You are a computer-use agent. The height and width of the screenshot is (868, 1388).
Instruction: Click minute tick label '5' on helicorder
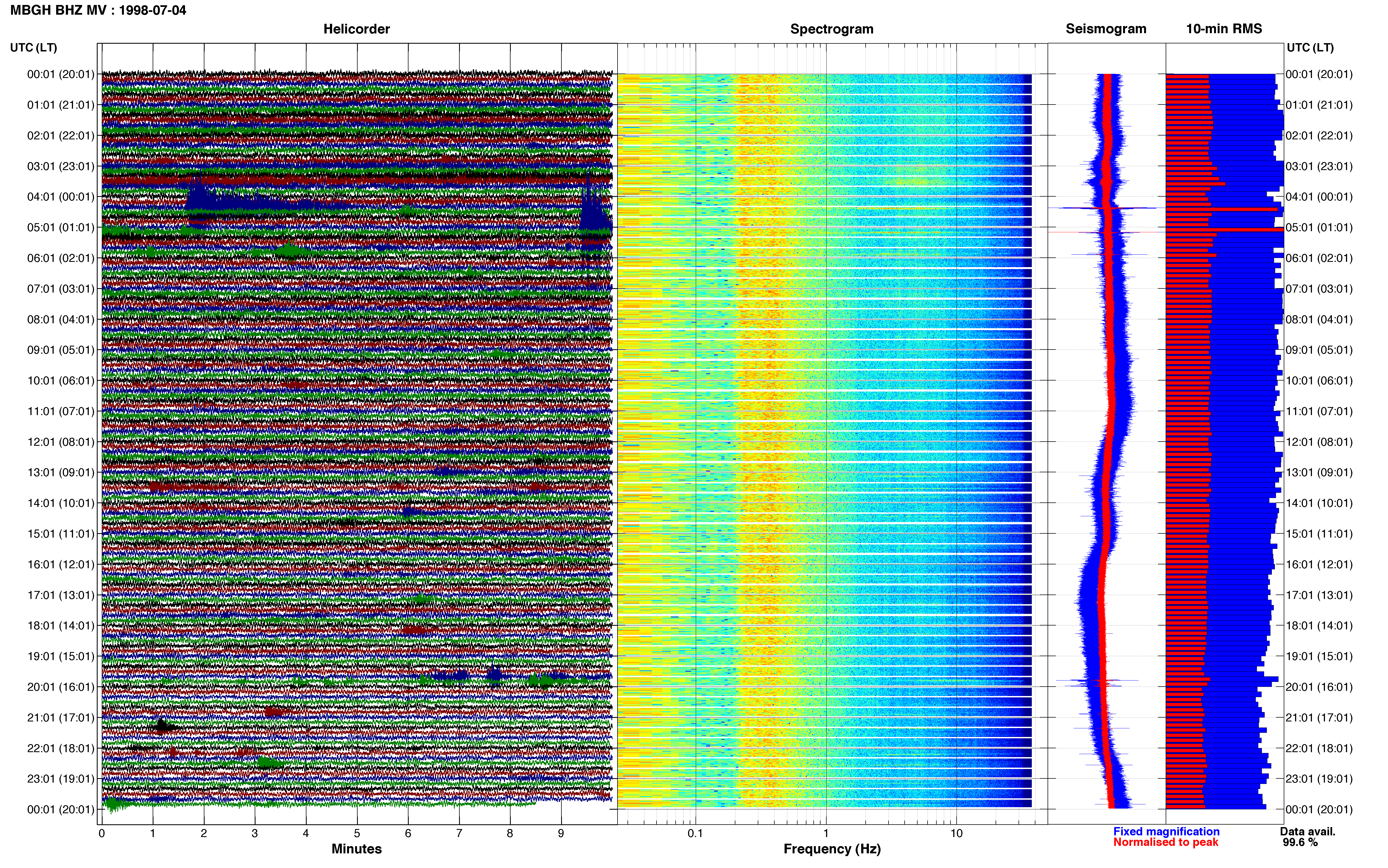[357, 833]
